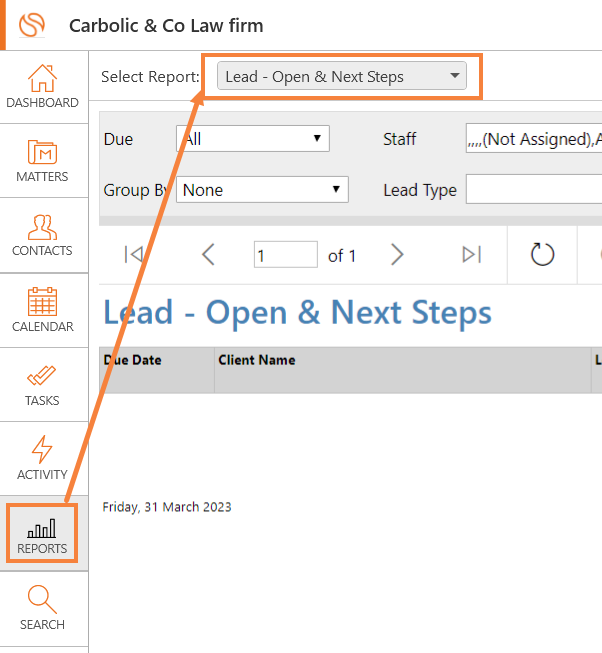The width and height of the screenshot is (602, 653).
Task: Click the Staff filter field
Action: [534, 138]
